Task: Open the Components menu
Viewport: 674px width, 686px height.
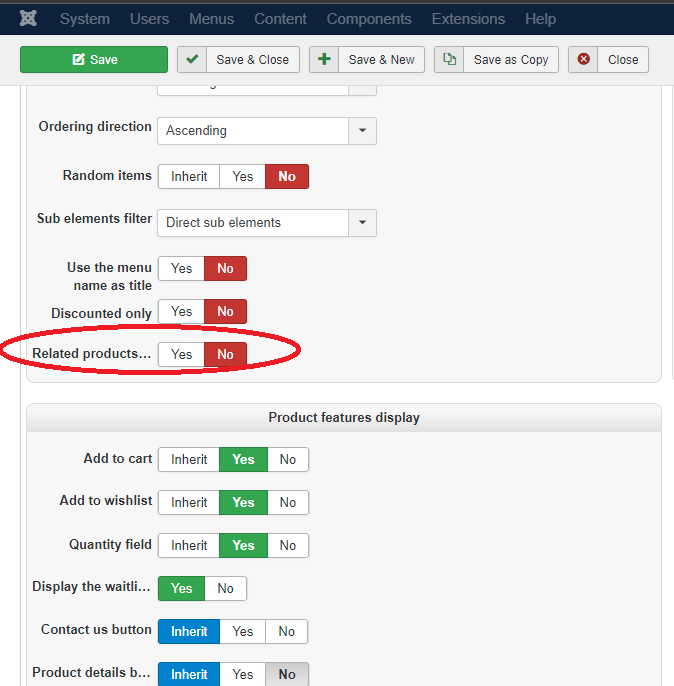Action: point(369,19)
